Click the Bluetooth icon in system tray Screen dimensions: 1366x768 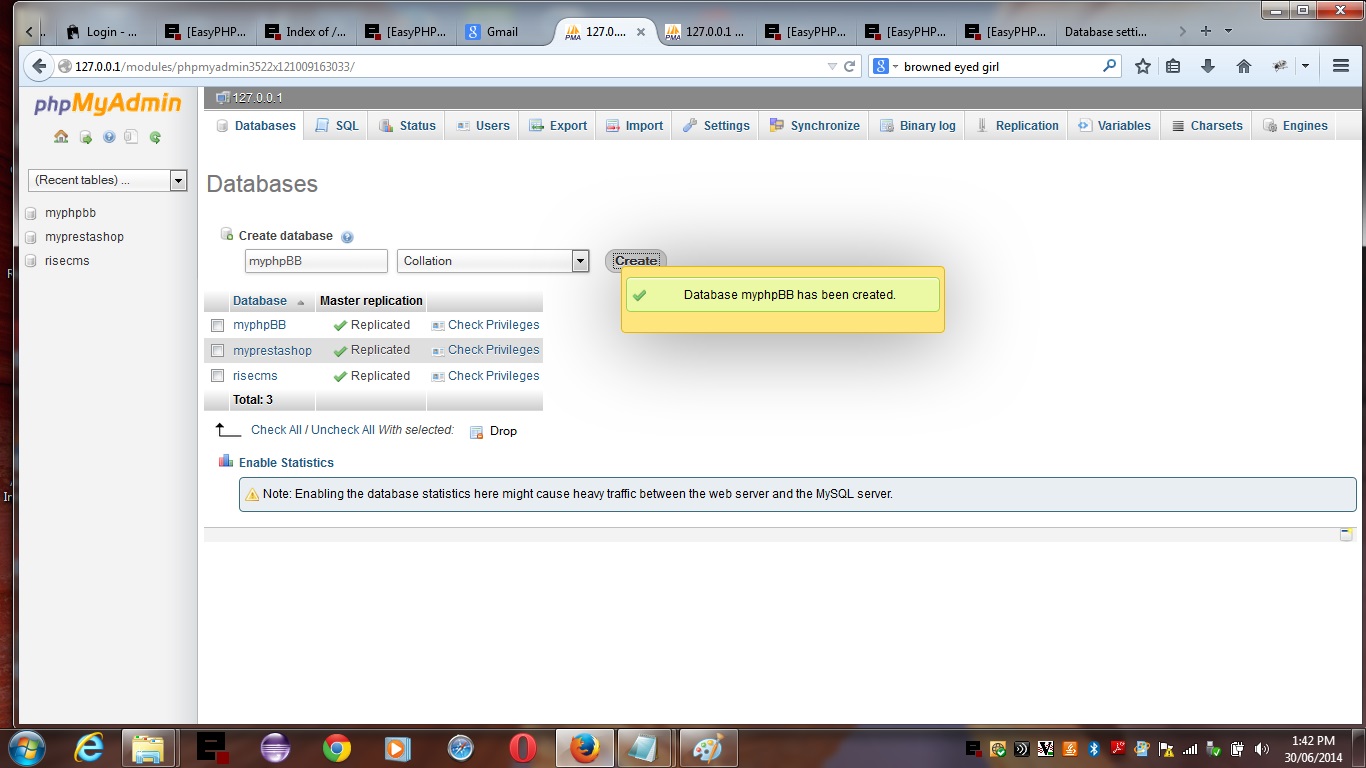(x=1094, y=748)
